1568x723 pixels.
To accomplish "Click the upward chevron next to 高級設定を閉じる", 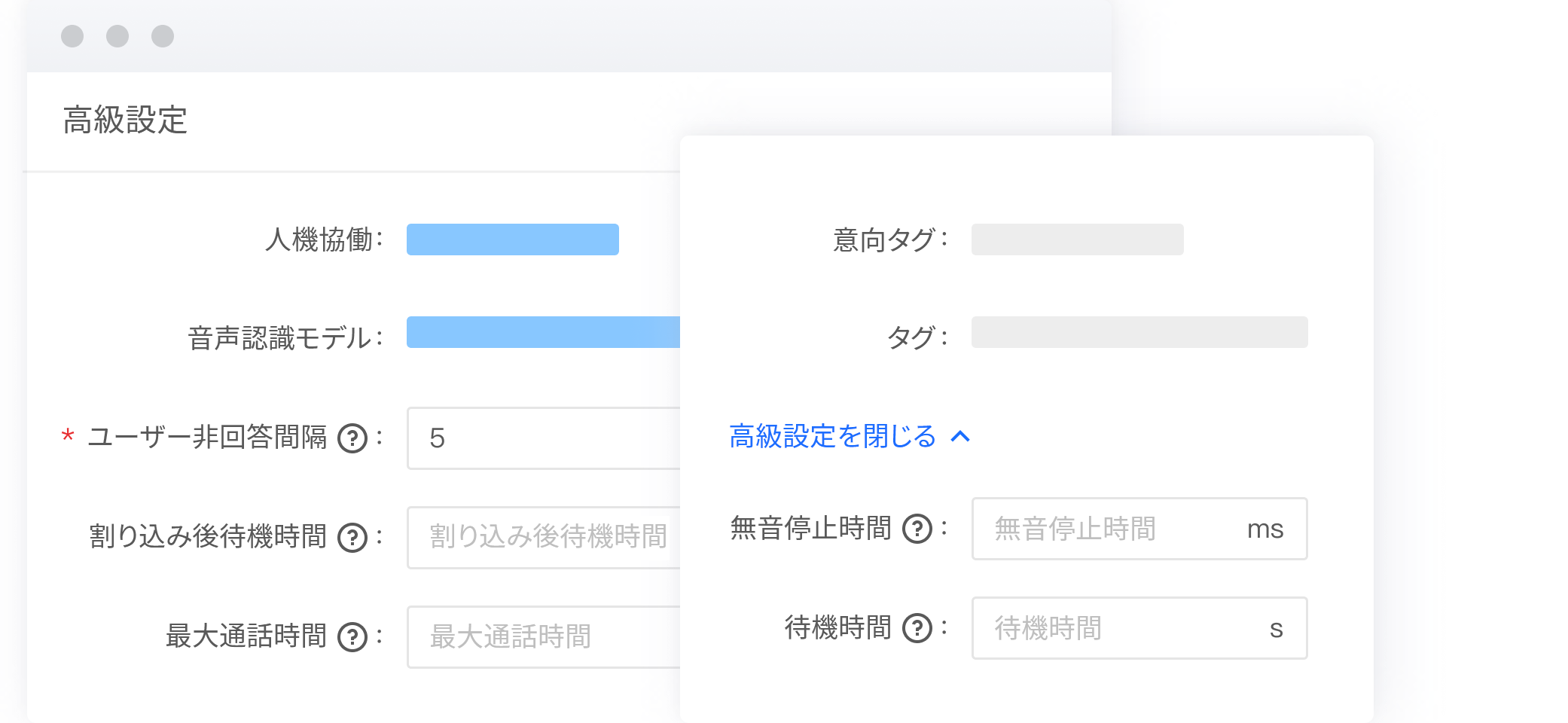I will [960, 437].
